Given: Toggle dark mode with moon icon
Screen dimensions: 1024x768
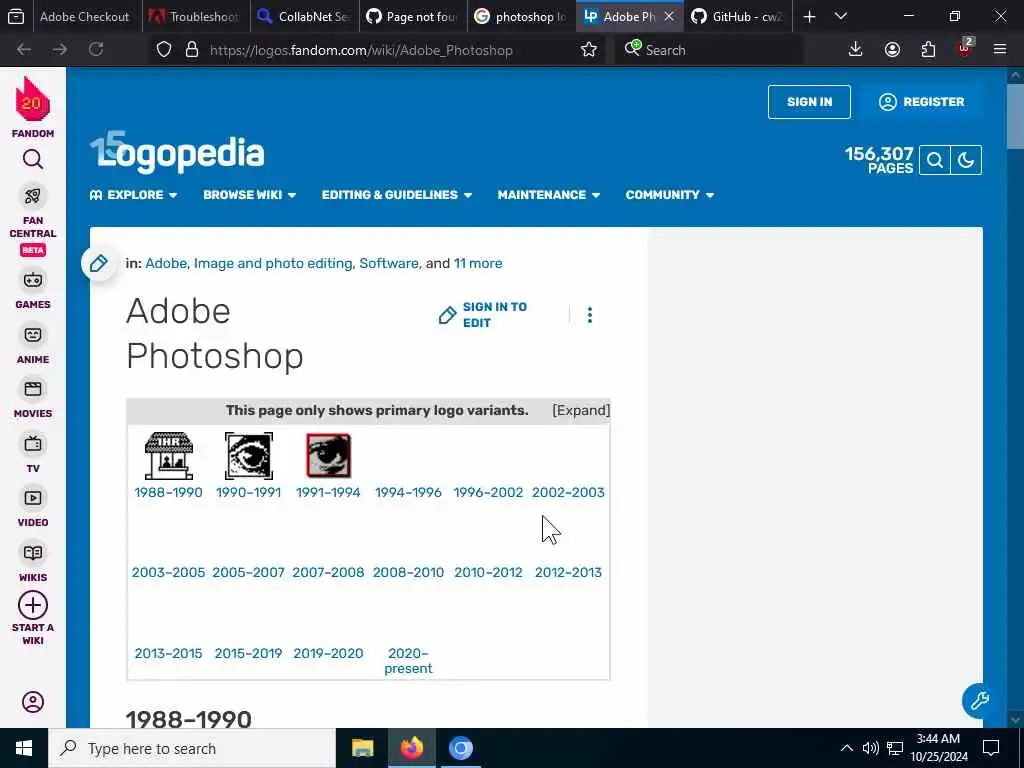Looking at the screenshot, I should tap(966, 160).
